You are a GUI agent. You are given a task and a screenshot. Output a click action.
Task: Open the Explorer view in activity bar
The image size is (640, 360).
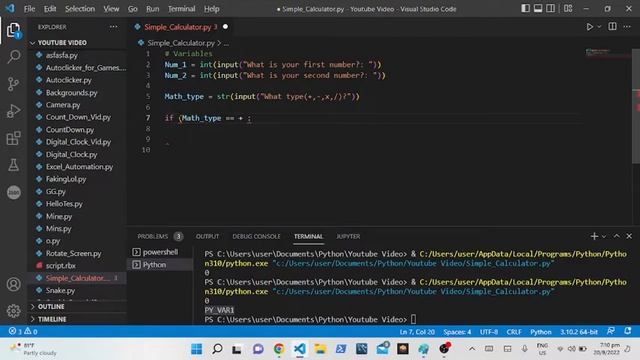(13, 30)
